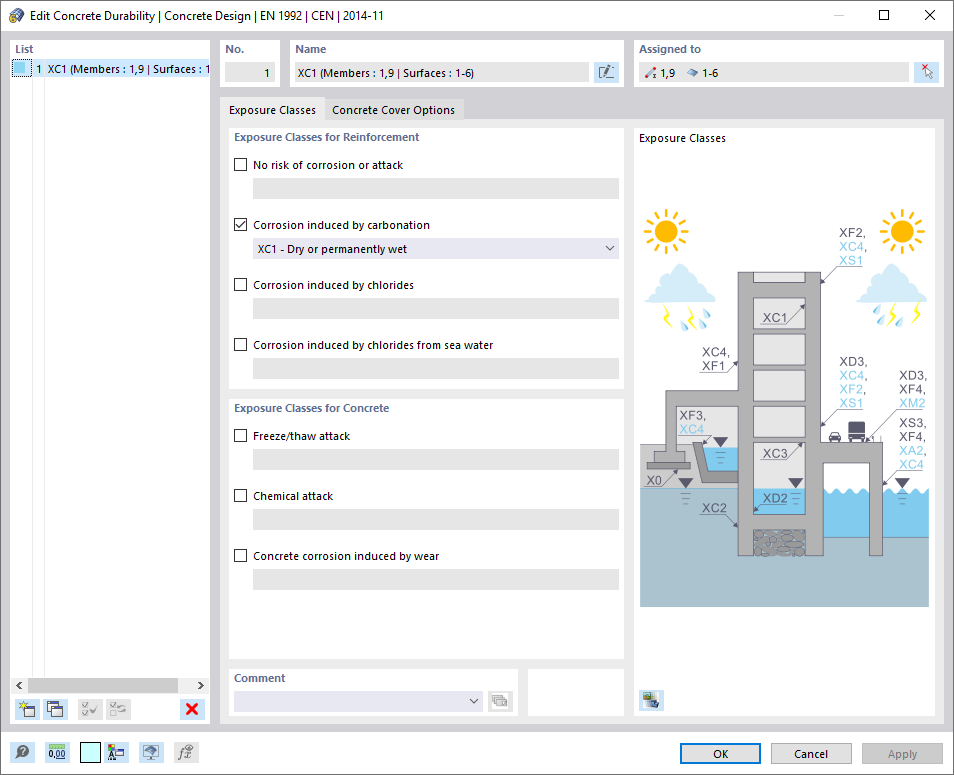954x775 pixels.
Task: Click the Name input field
Action: pos(442,72)
